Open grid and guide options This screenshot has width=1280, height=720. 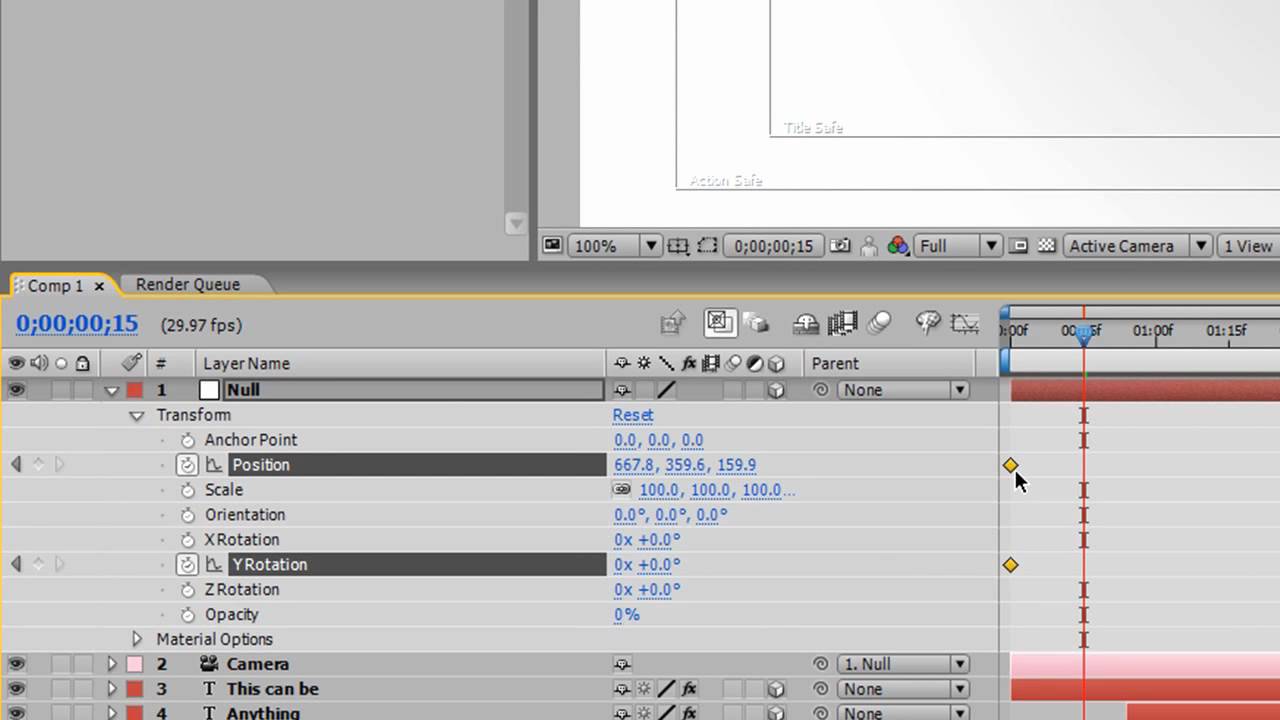coord(679,246)
